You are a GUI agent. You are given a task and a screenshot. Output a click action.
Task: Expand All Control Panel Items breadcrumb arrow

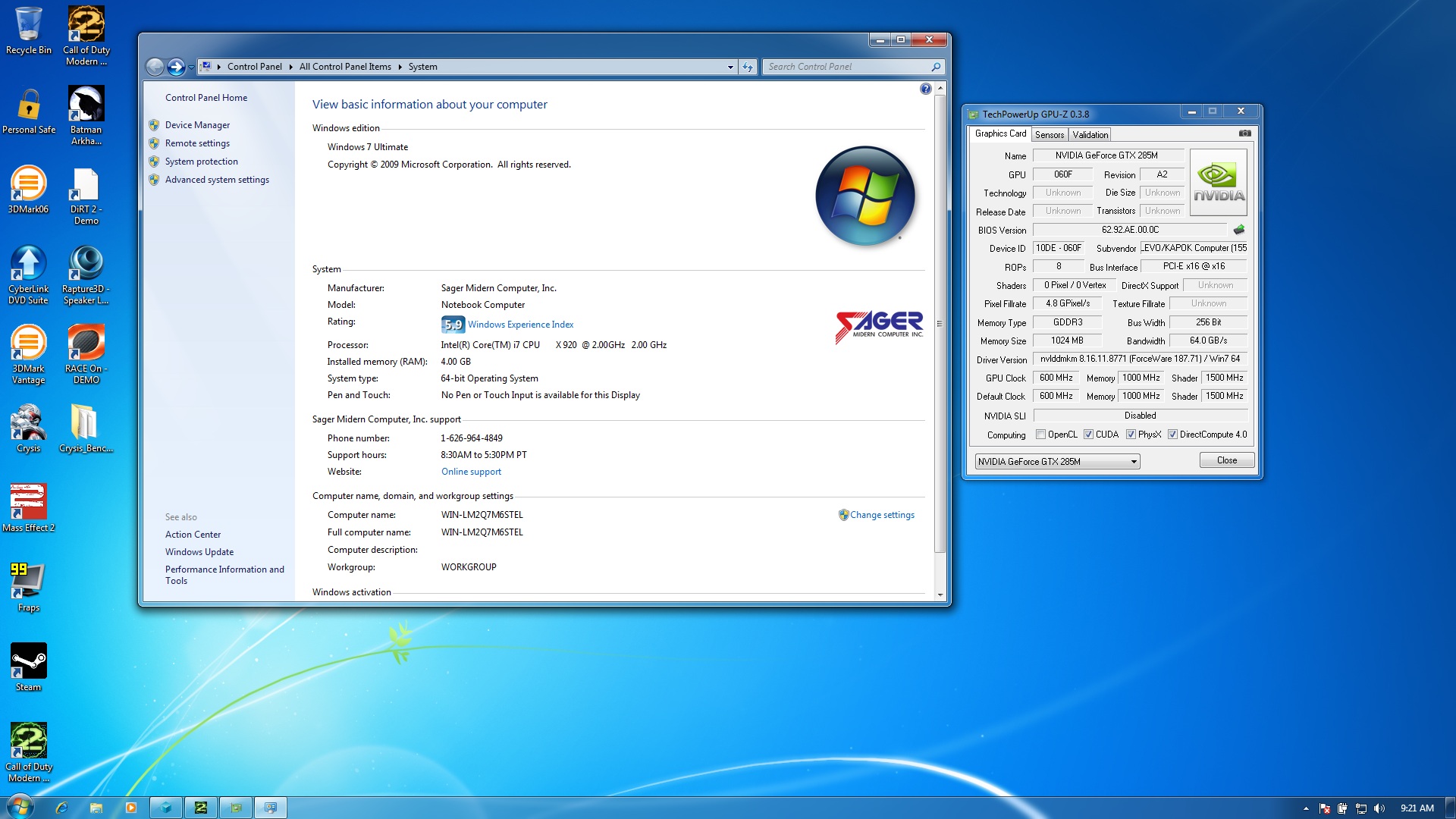(x=400, y=67)
